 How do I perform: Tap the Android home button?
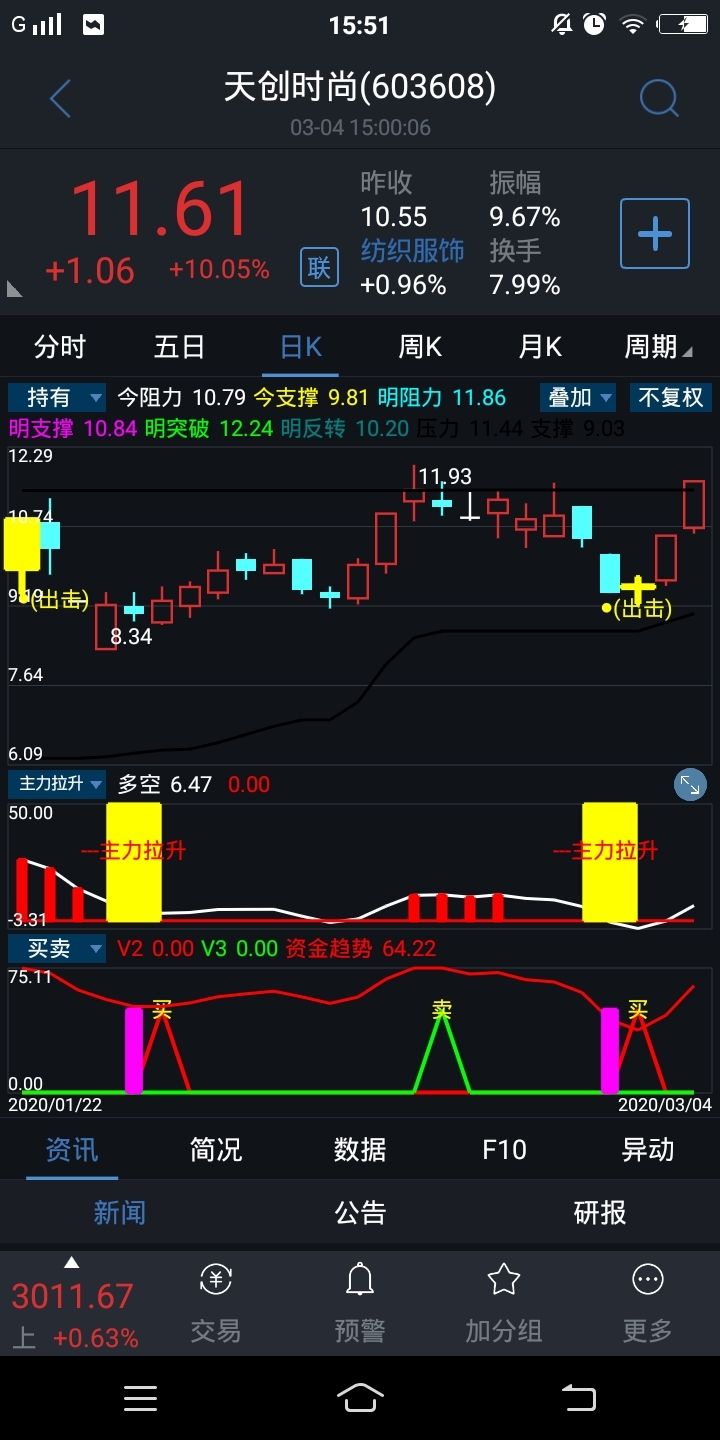coord(360,1398)
